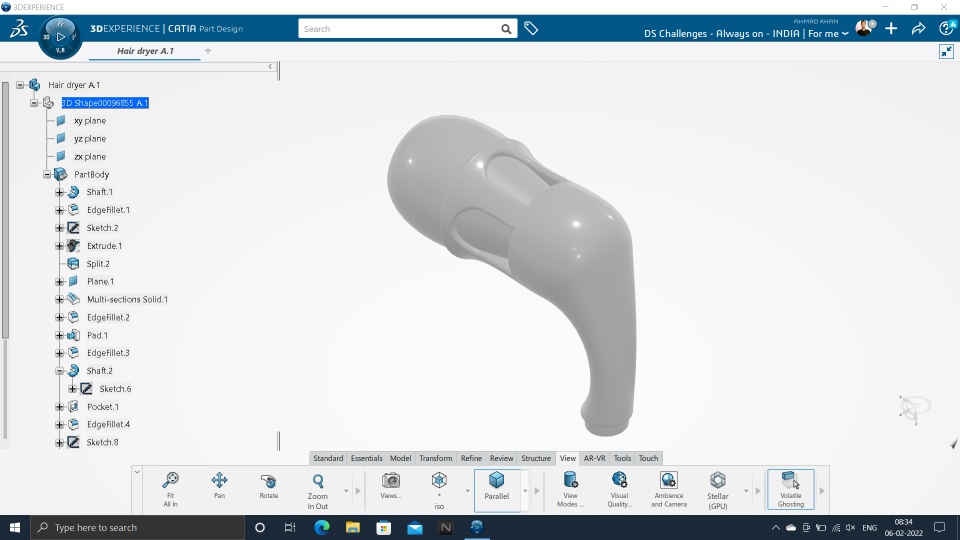
Task: Open the Transform toolbar tab
Action: click(435, 458)
